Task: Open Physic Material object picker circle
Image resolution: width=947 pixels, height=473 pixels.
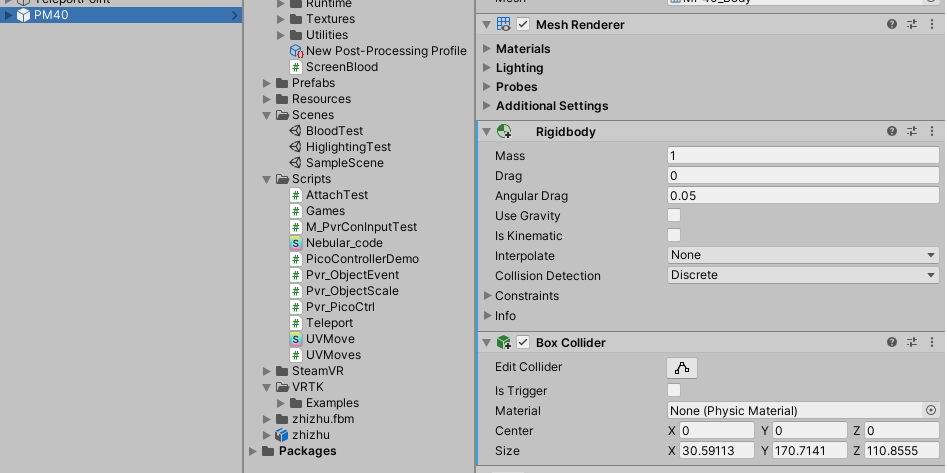Action: pos(931,410)
